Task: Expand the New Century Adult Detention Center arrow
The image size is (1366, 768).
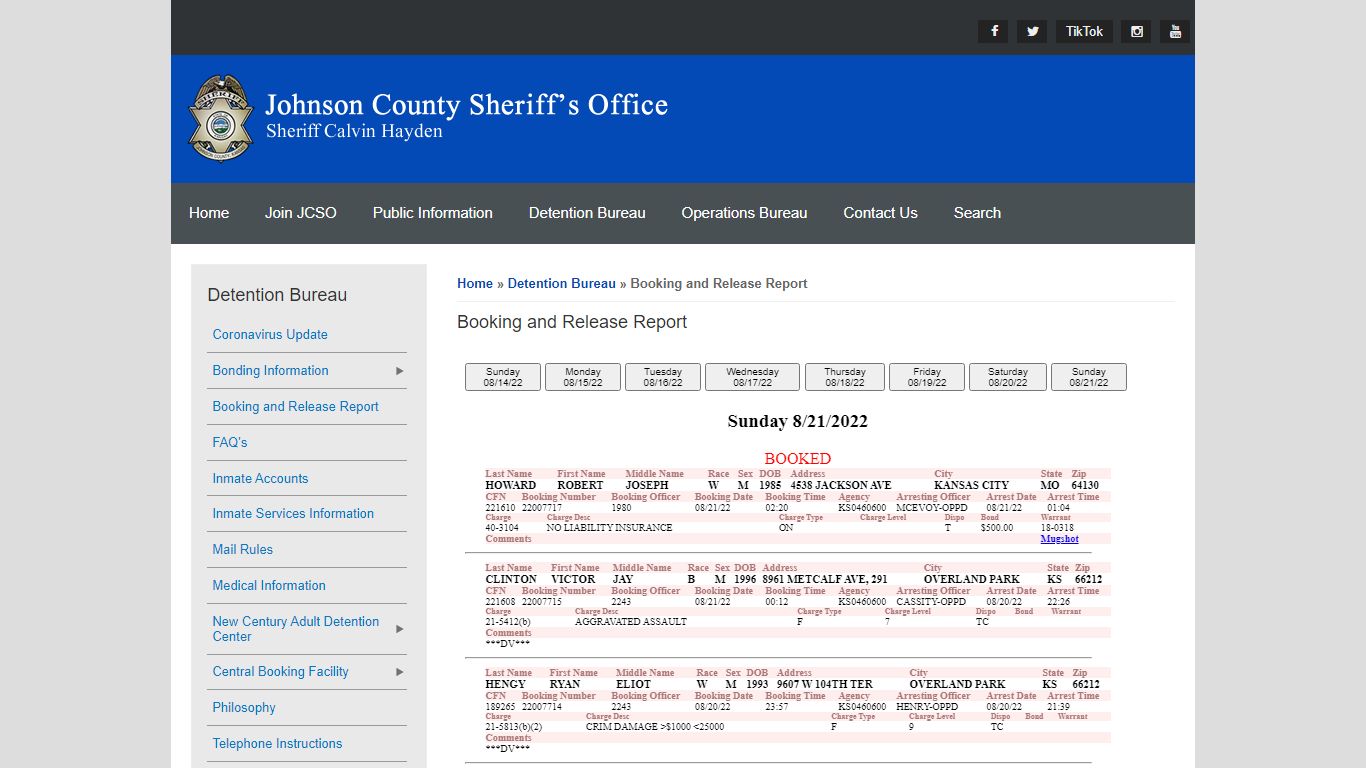Action: coord(400,629)
